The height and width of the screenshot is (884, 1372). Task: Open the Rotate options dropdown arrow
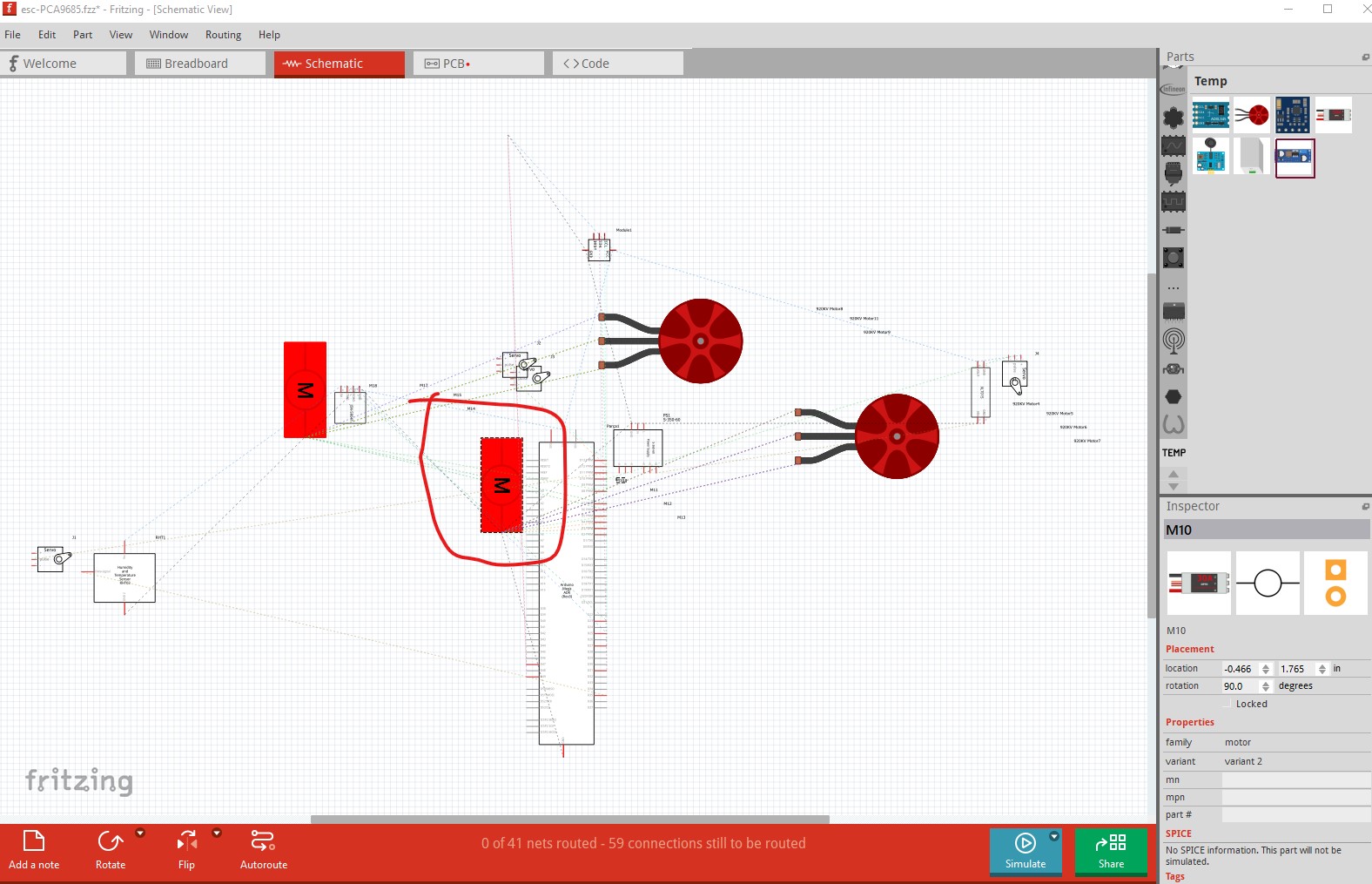[140, 833]
